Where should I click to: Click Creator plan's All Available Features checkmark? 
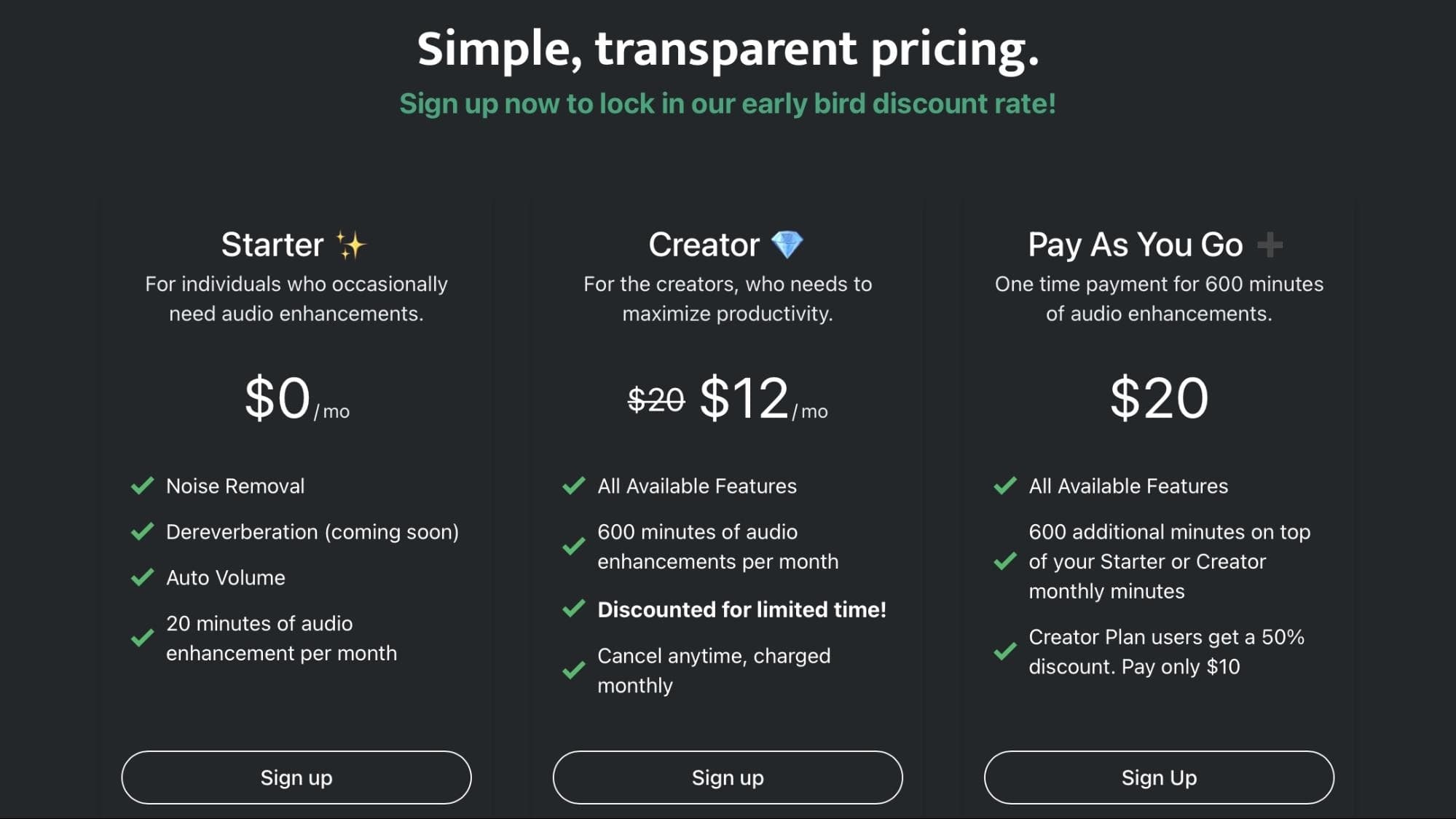point(574,486)
